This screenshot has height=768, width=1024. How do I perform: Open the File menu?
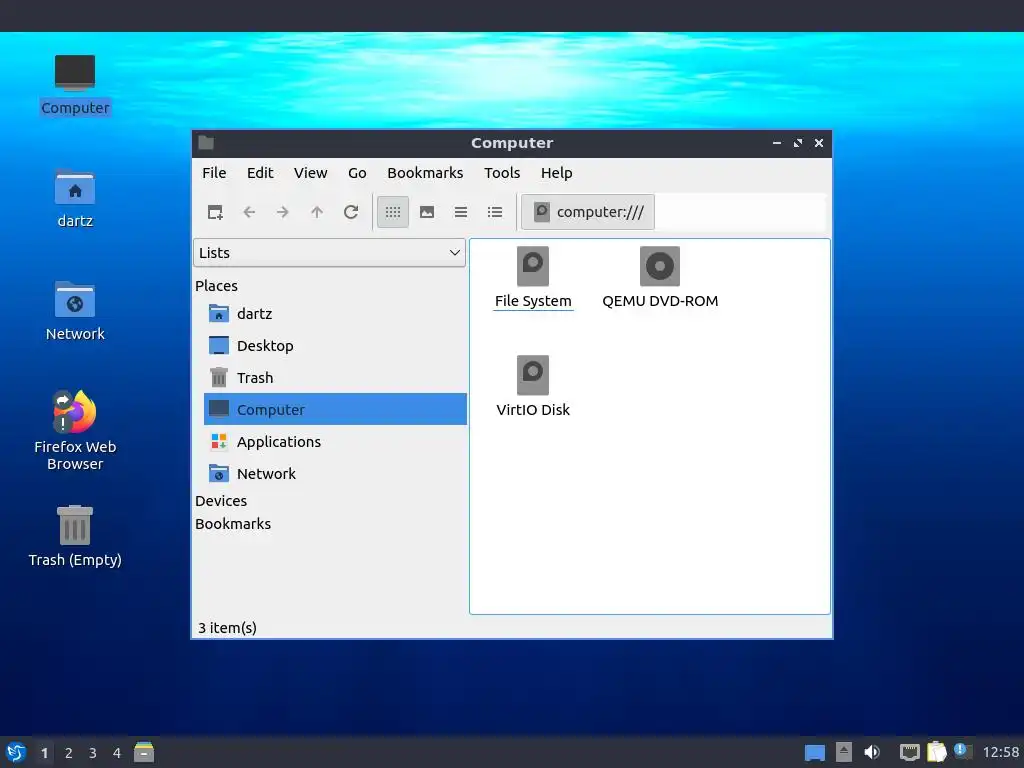point(214,173)
